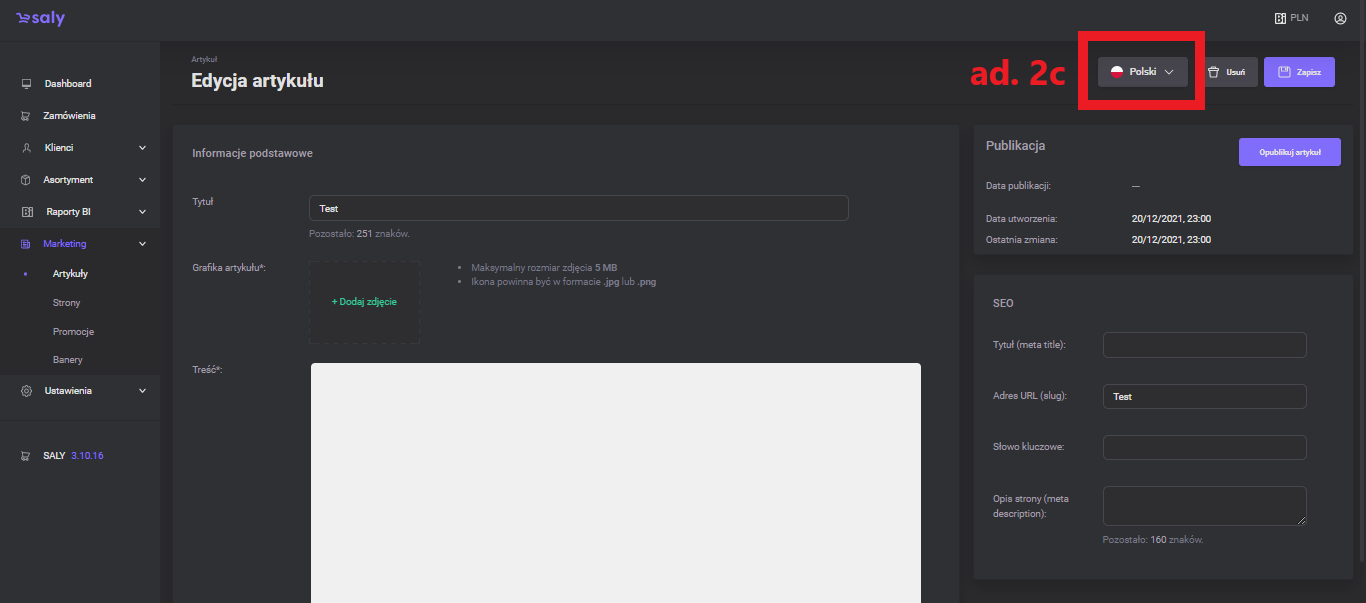Go to Promocje submenu item
The image size is (1366, 603).
[73, 332]
